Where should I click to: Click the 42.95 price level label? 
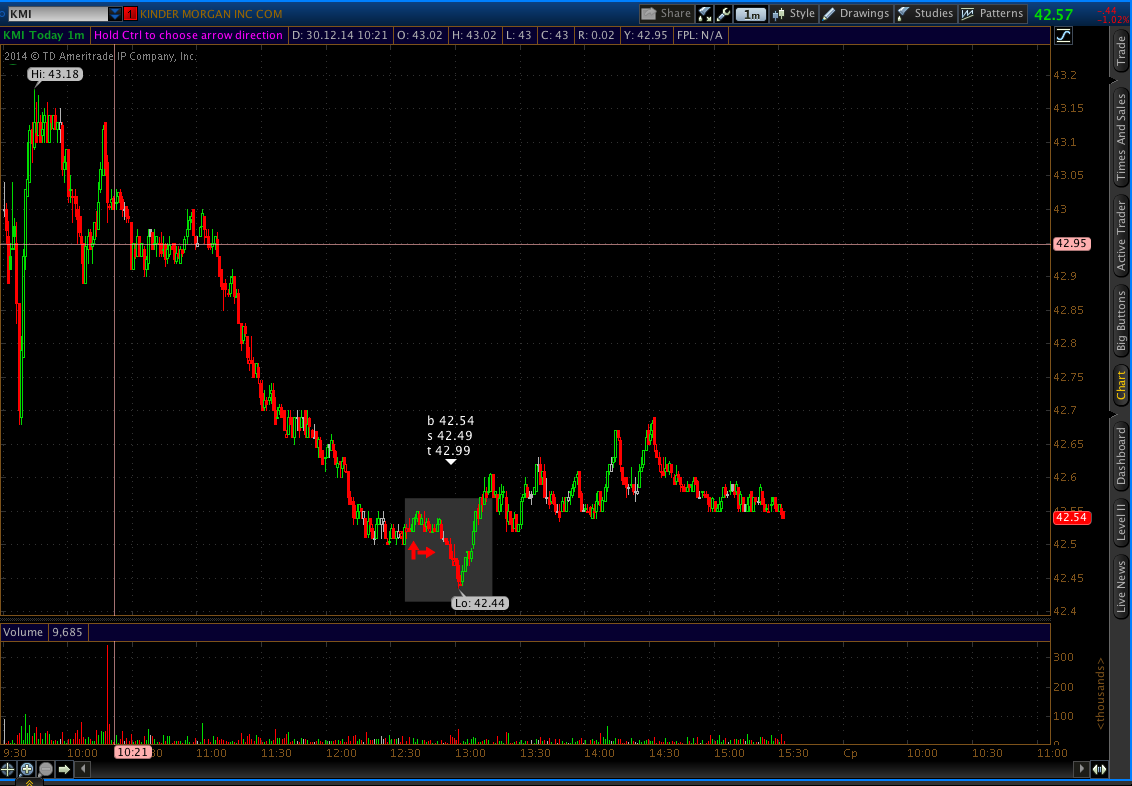(x=1071, y=244)
